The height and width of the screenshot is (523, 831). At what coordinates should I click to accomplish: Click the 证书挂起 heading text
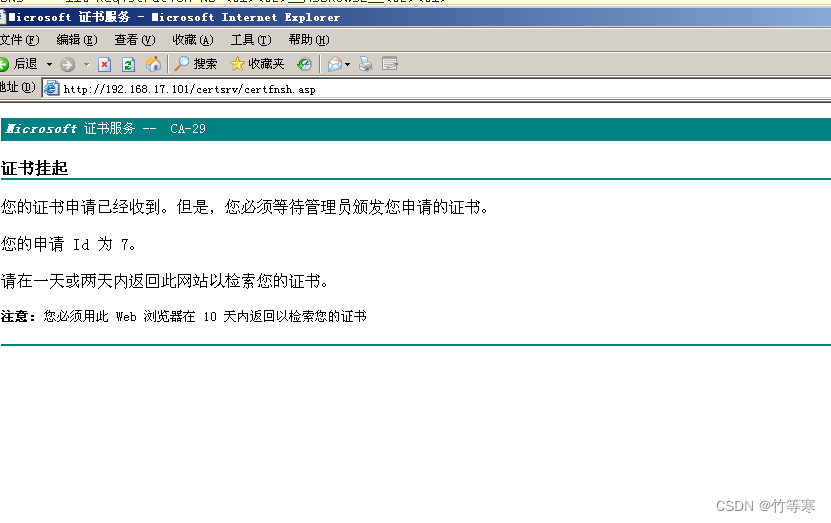click(x=34, y=169)
